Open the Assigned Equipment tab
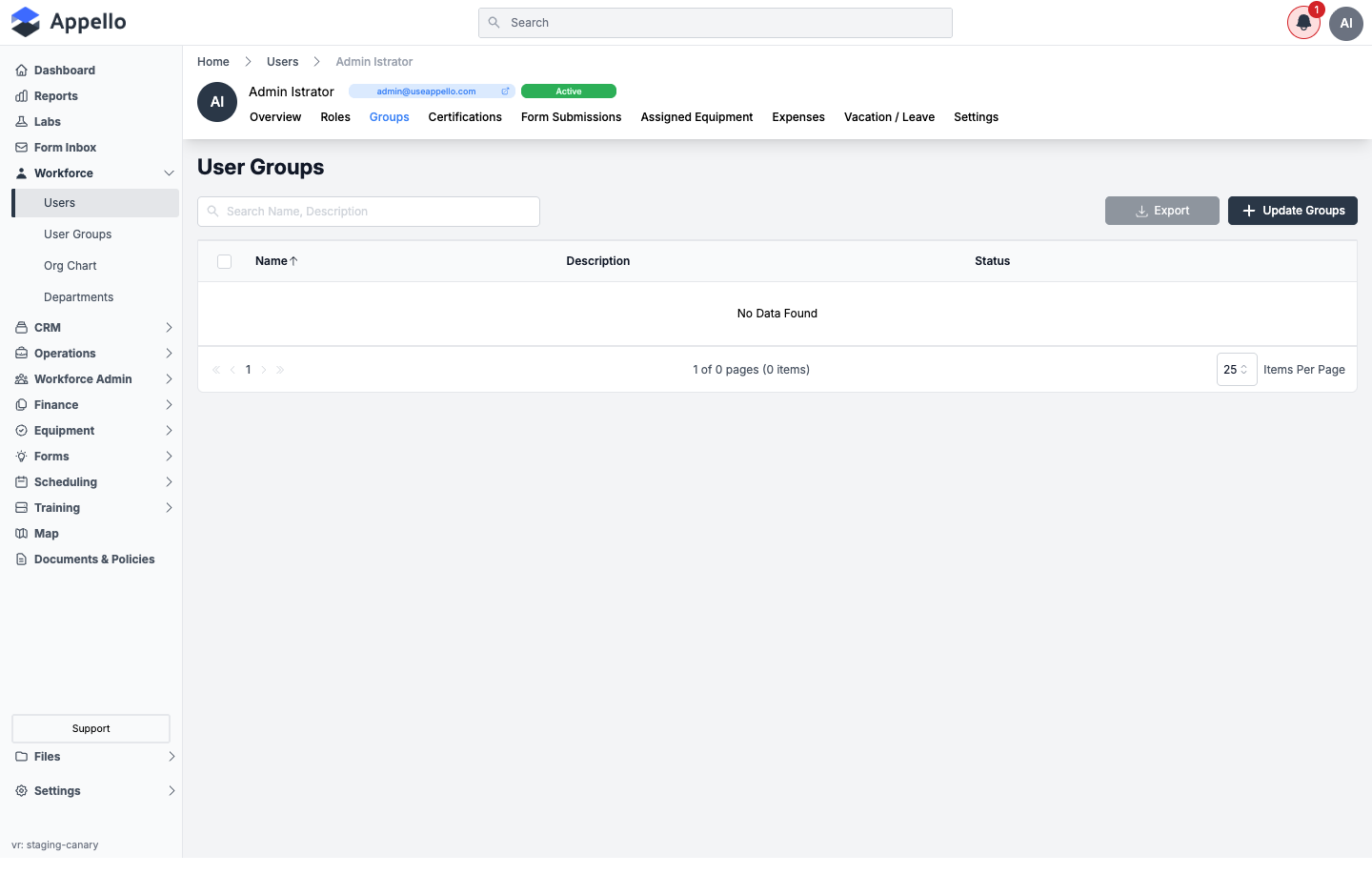The height and width of the screenshot is (875, 1372). [x=696, y=117]
